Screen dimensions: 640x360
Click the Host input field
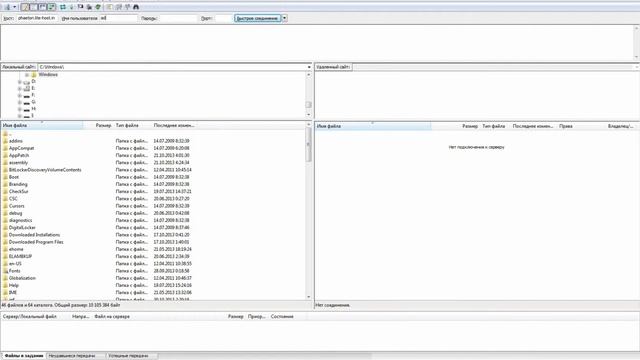point(36,18)
